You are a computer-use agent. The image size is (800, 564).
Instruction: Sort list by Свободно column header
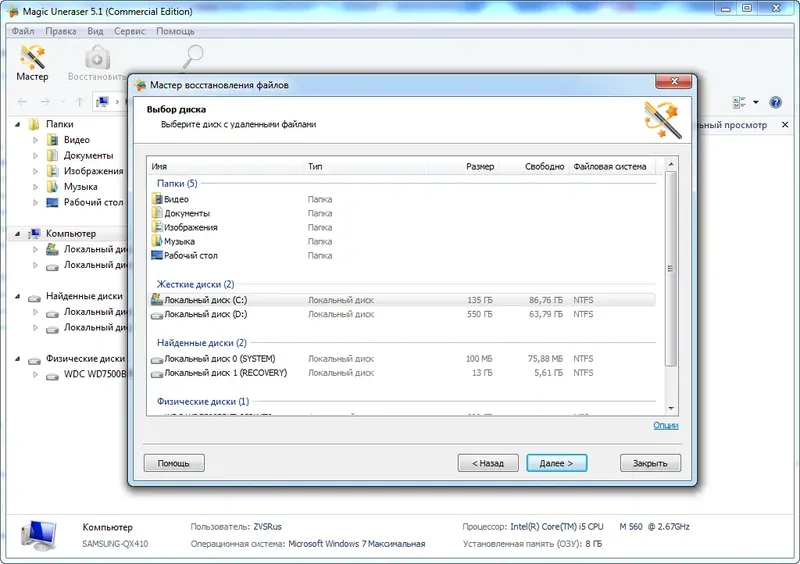(533, 166)
